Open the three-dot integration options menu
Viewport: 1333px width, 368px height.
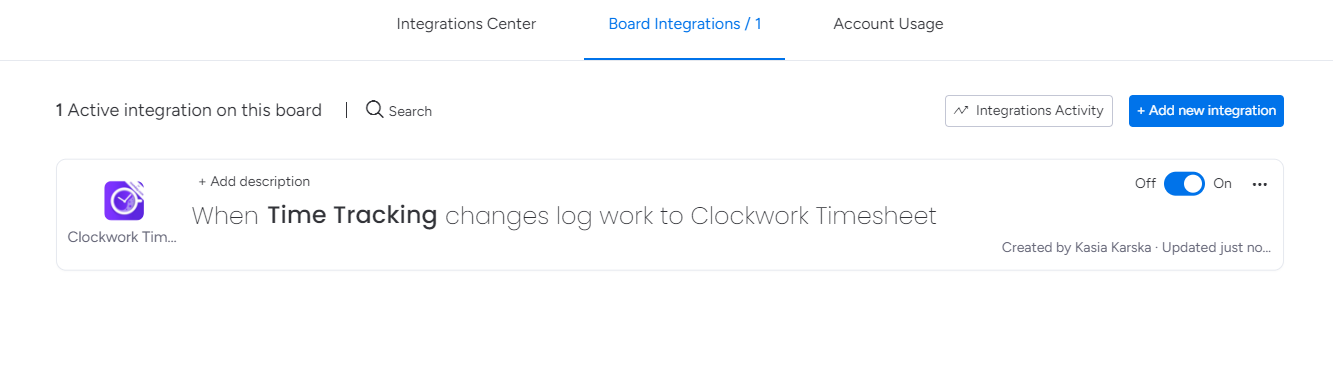pyautogui.click(x=1260, y=184)
